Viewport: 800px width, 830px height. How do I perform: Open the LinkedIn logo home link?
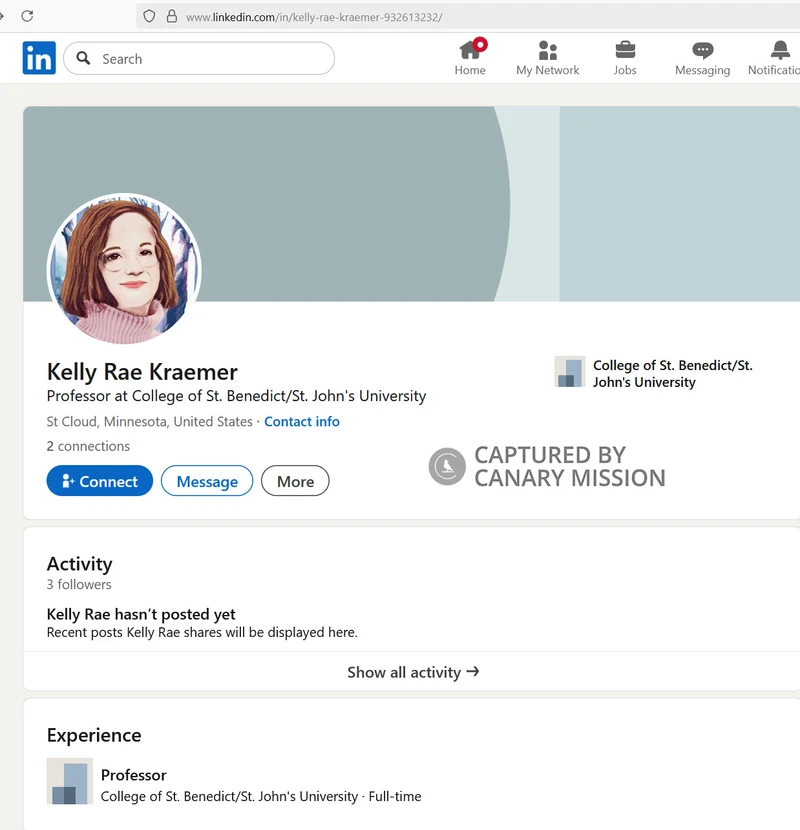pos(39,58)
